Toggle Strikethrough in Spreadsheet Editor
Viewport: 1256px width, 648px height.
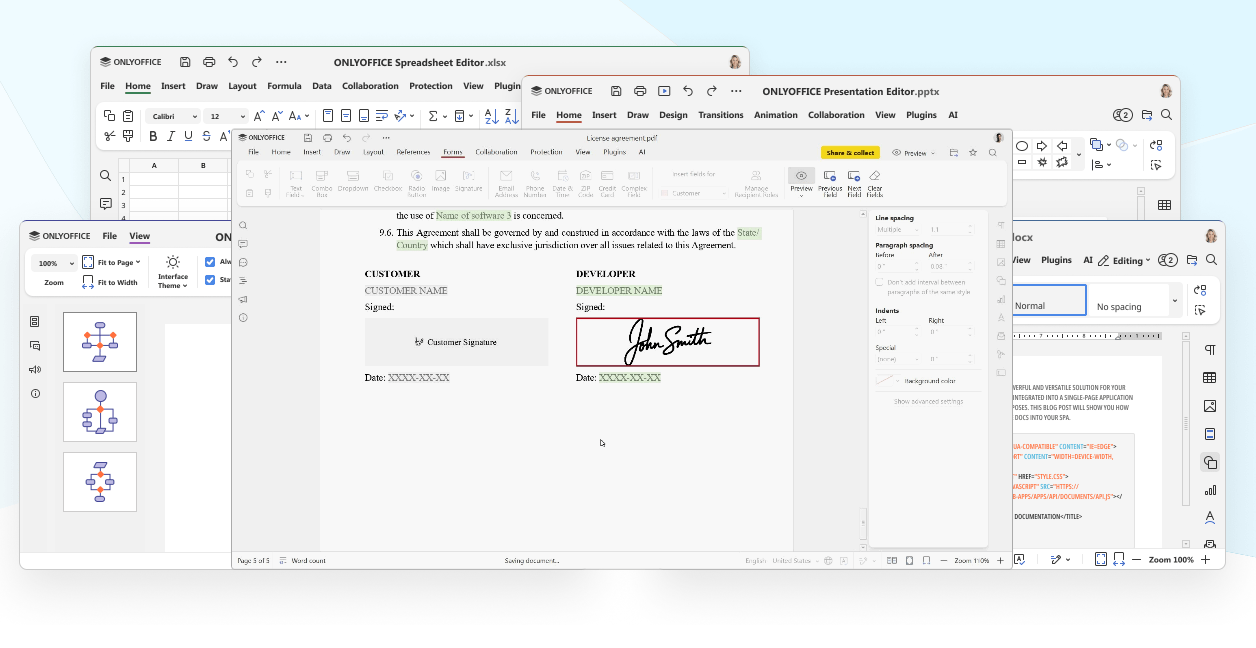206,136
